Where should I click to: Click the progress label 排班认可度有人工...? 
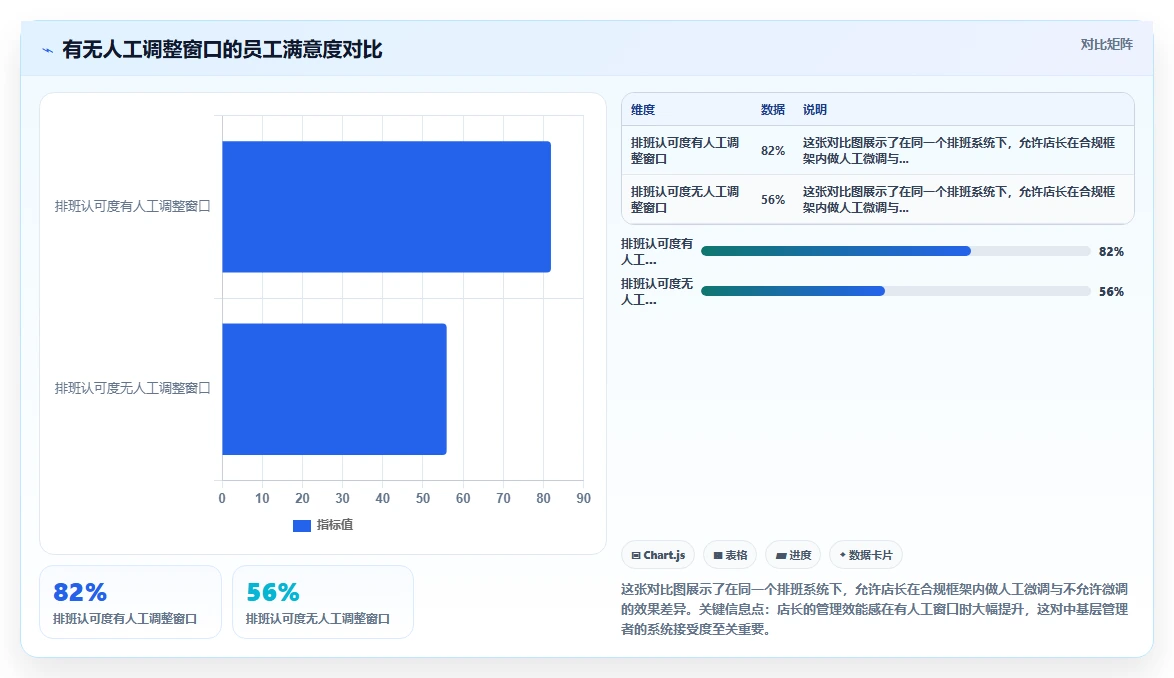click(657, 251)
